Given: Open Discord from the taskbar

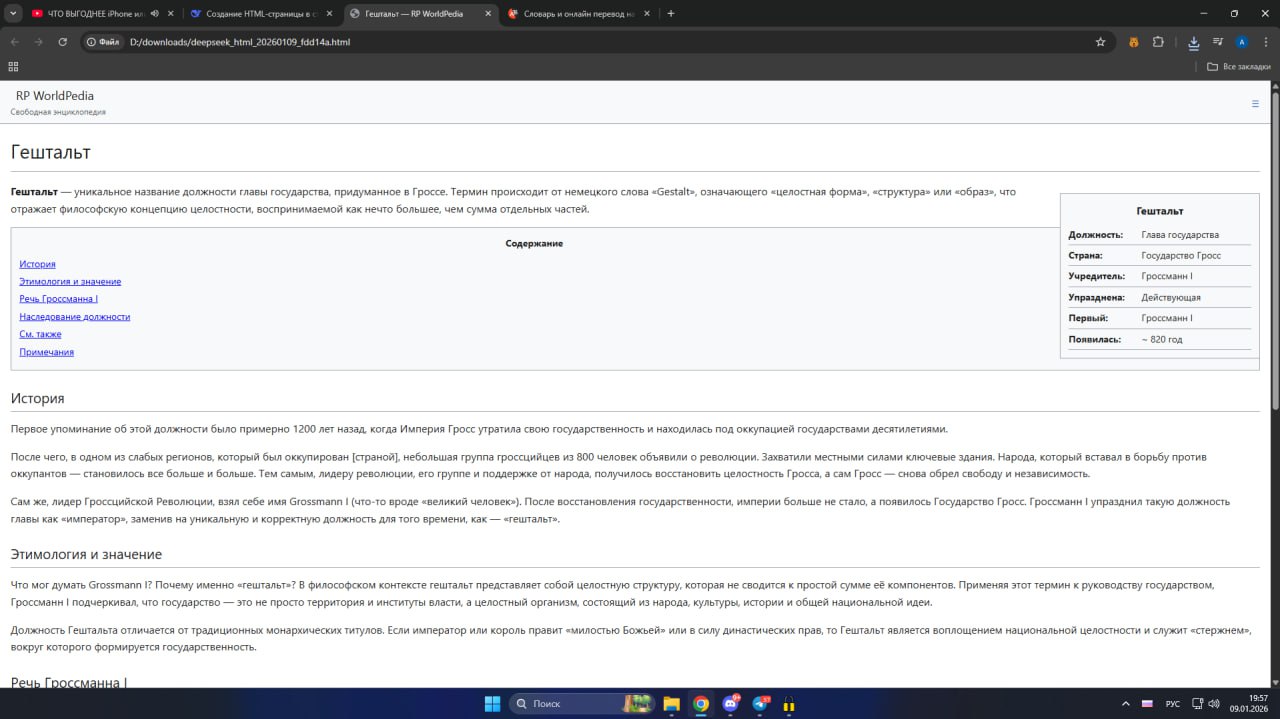Looking at the screenshot, I should [731, 703].
